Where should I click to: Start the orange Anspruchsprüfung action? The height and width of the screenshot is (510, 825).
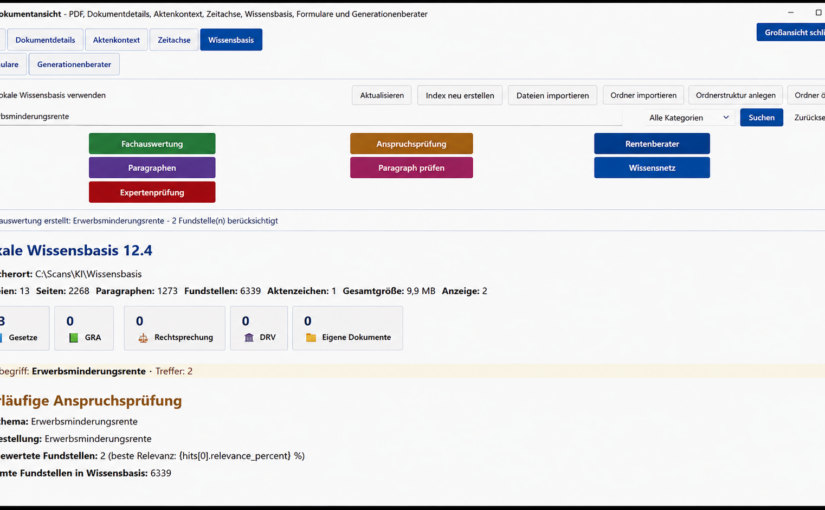coord(411,144)
